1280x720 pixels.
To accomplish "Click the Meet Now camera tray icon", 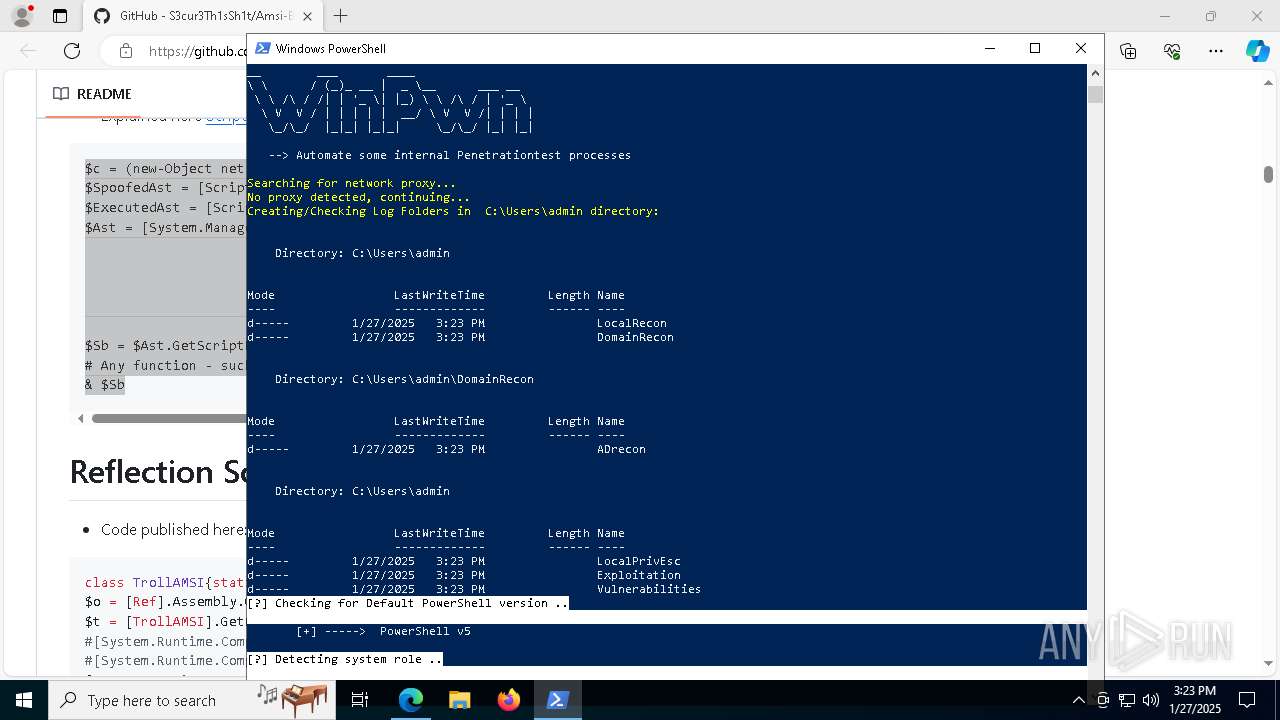I will pos(1102,700).
